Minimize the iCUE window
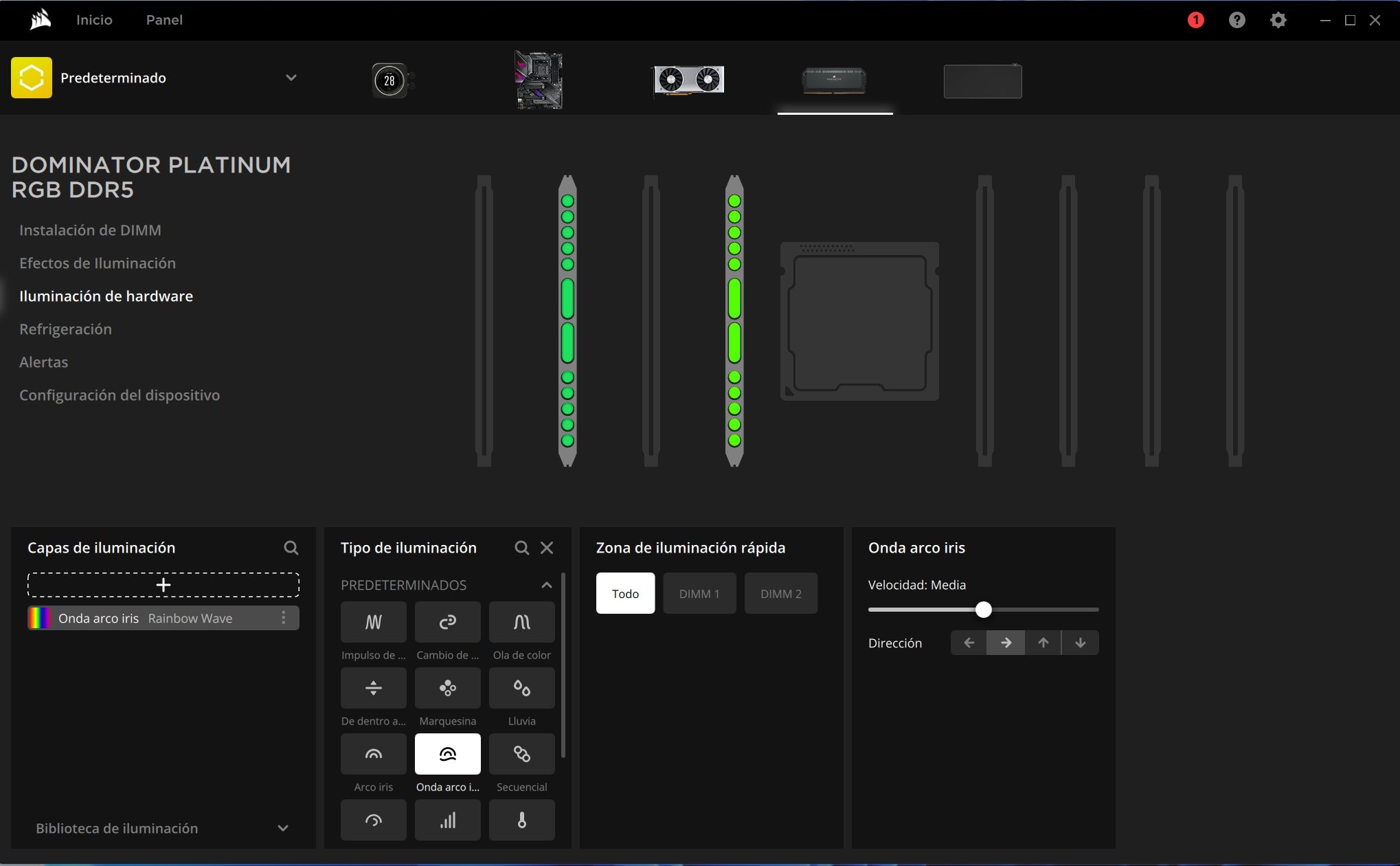This screenshot has width=1400, height=866. [1325, 20]
